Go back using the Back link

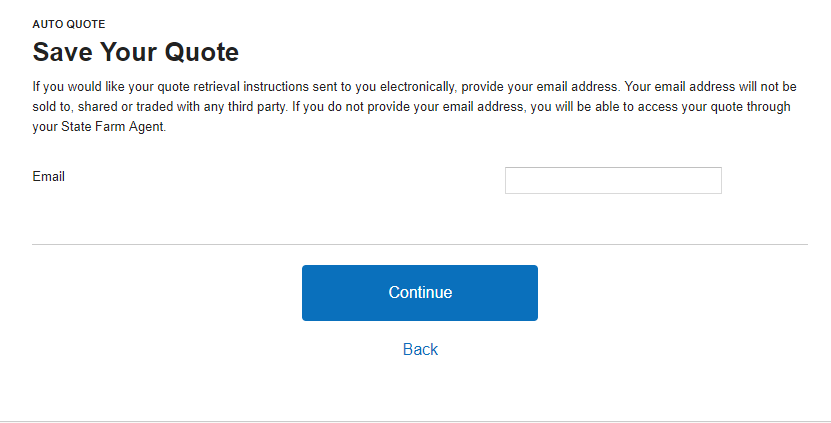[420, 349]
